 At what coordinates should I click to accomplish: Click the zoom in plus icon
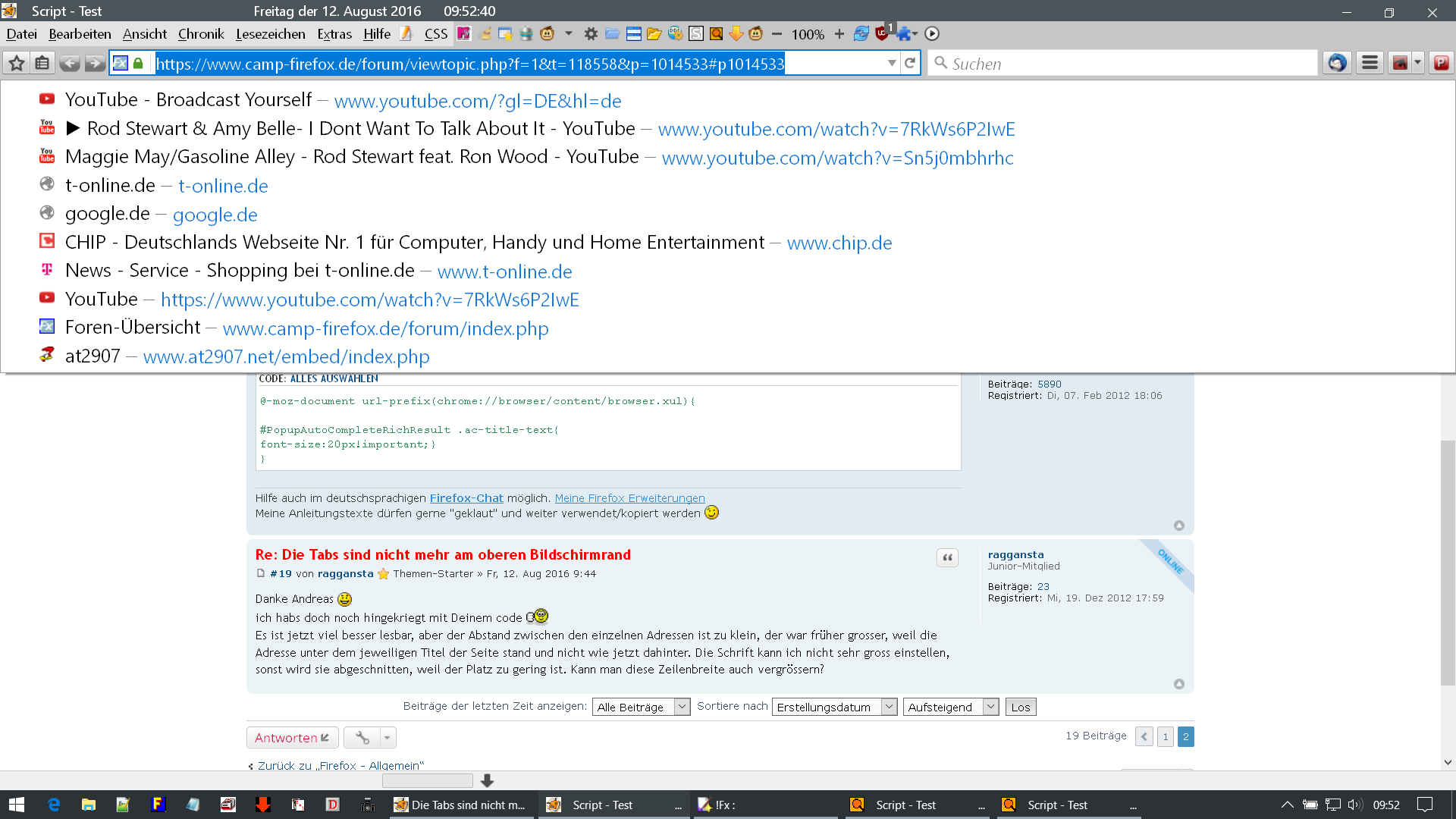[839, 34]
